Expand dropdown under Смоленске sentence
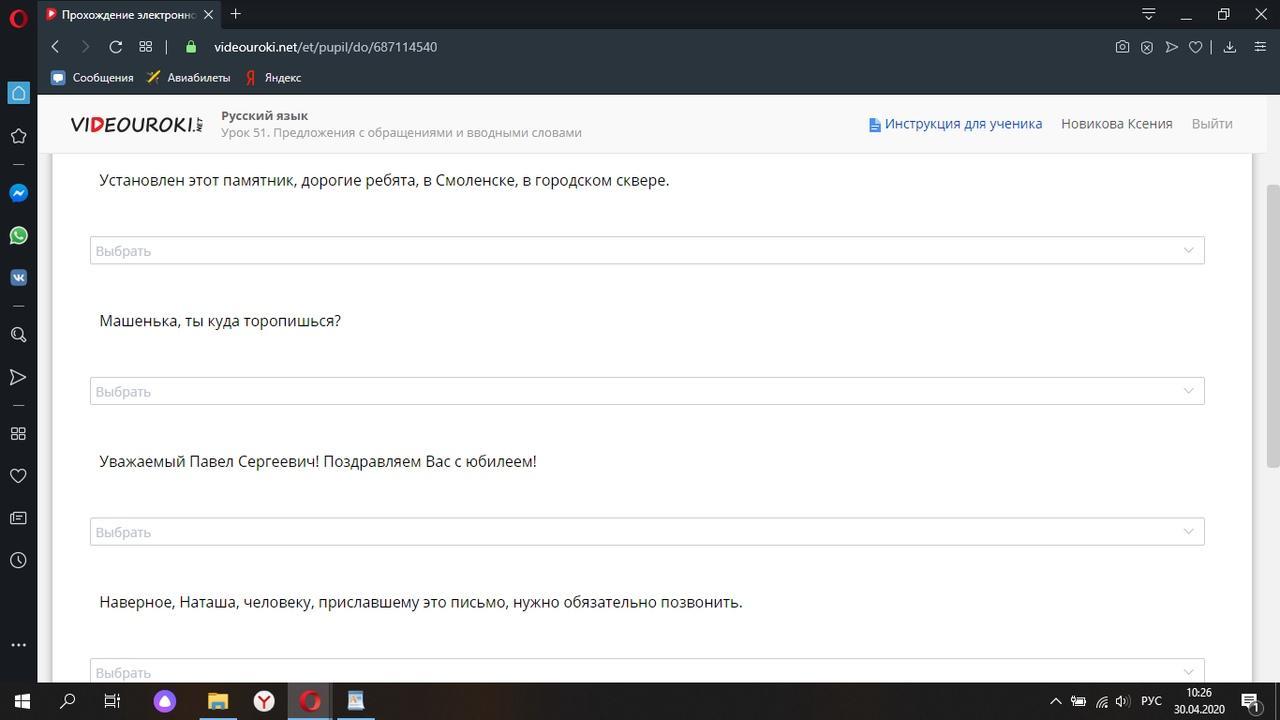 (647, 250)
